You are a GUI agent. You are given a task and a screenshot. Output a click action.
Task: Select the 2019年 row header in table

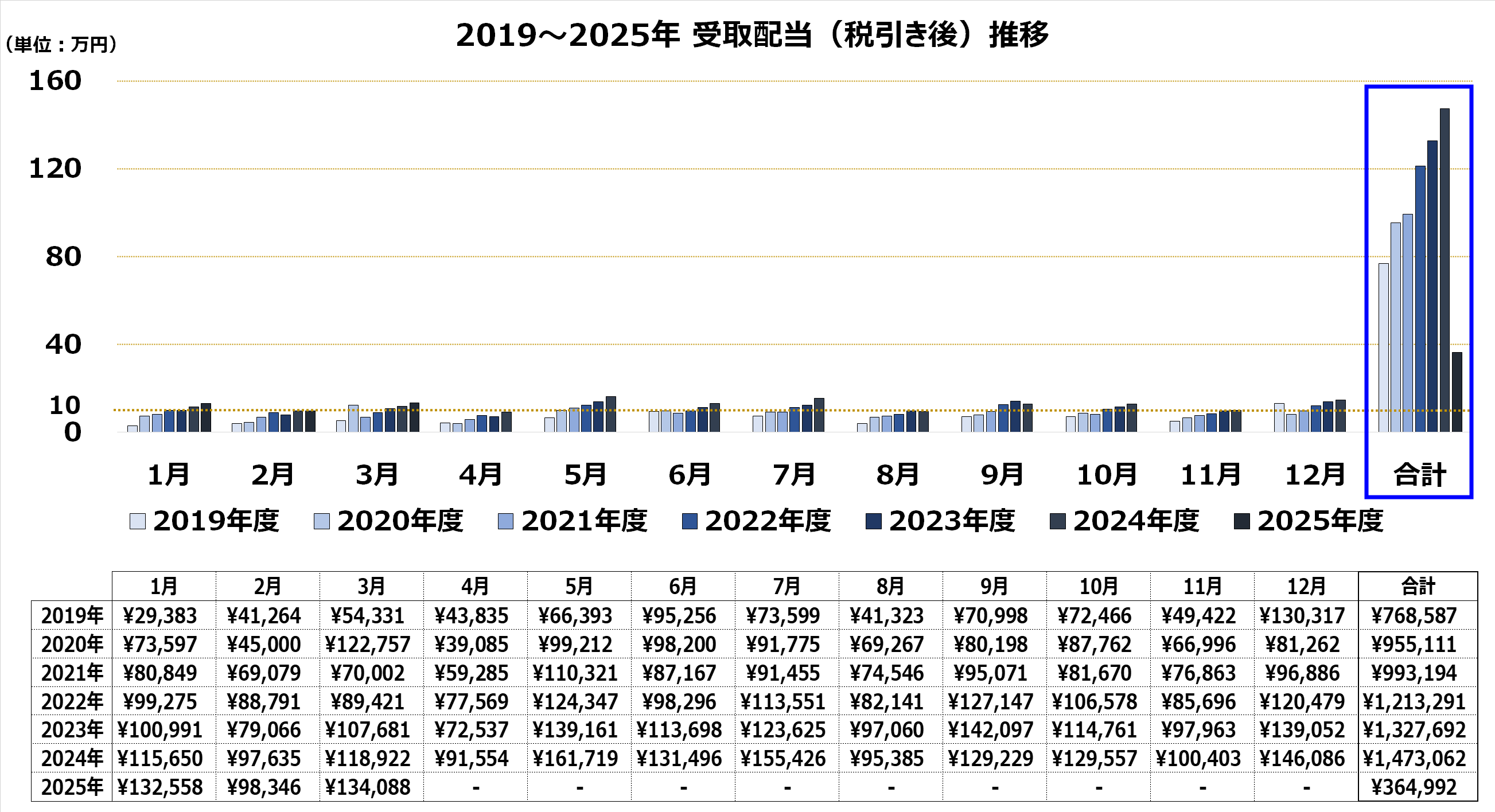pyautogui.click(x=72, y=615)
